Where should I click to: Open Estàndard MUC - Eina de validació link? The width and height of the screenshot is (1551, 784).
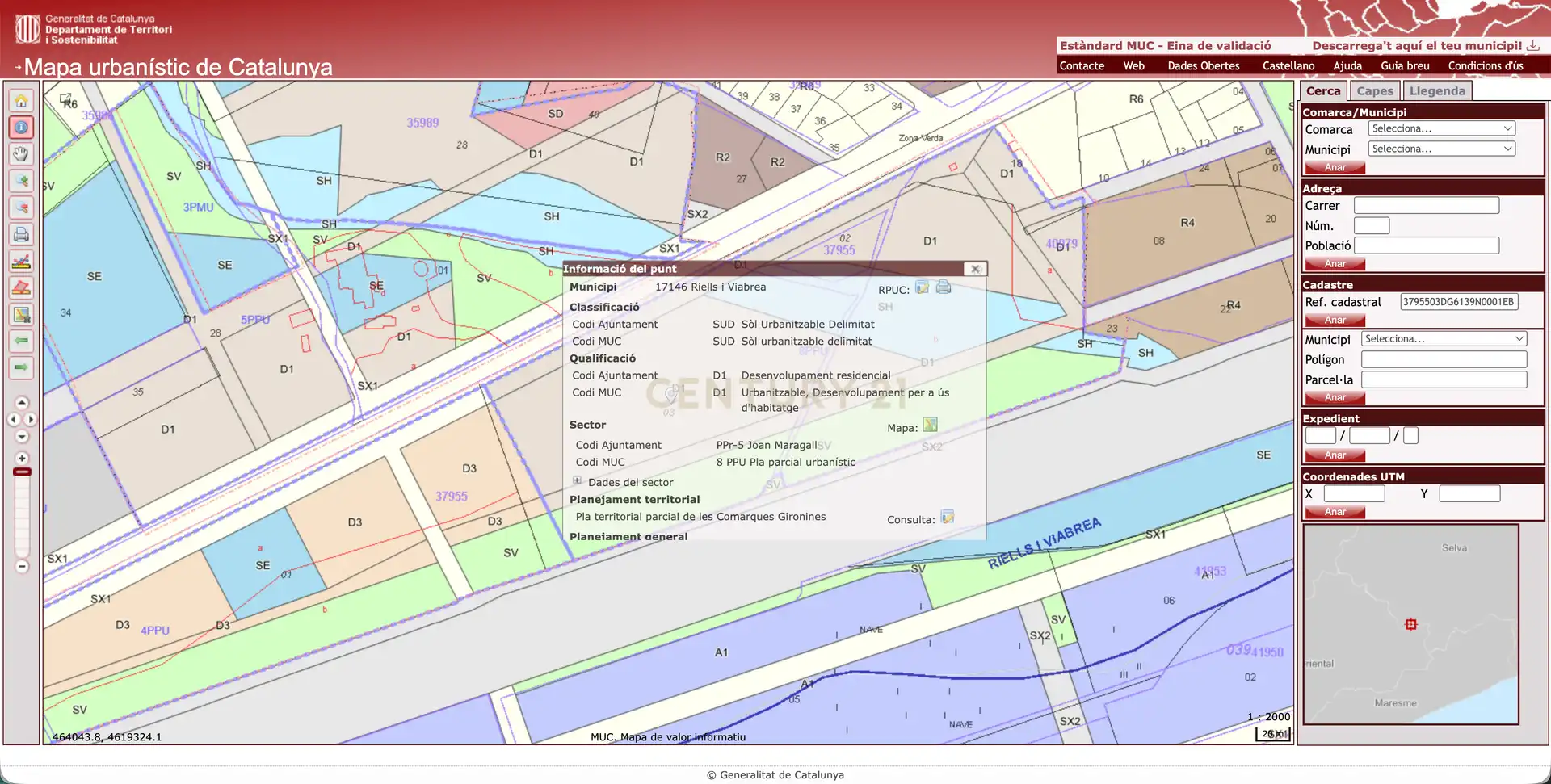tap(1165, 46)
